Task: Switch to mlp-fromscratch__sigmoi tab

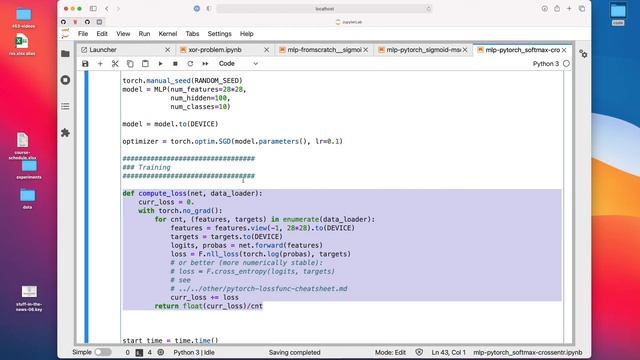Action: [324, 50]
